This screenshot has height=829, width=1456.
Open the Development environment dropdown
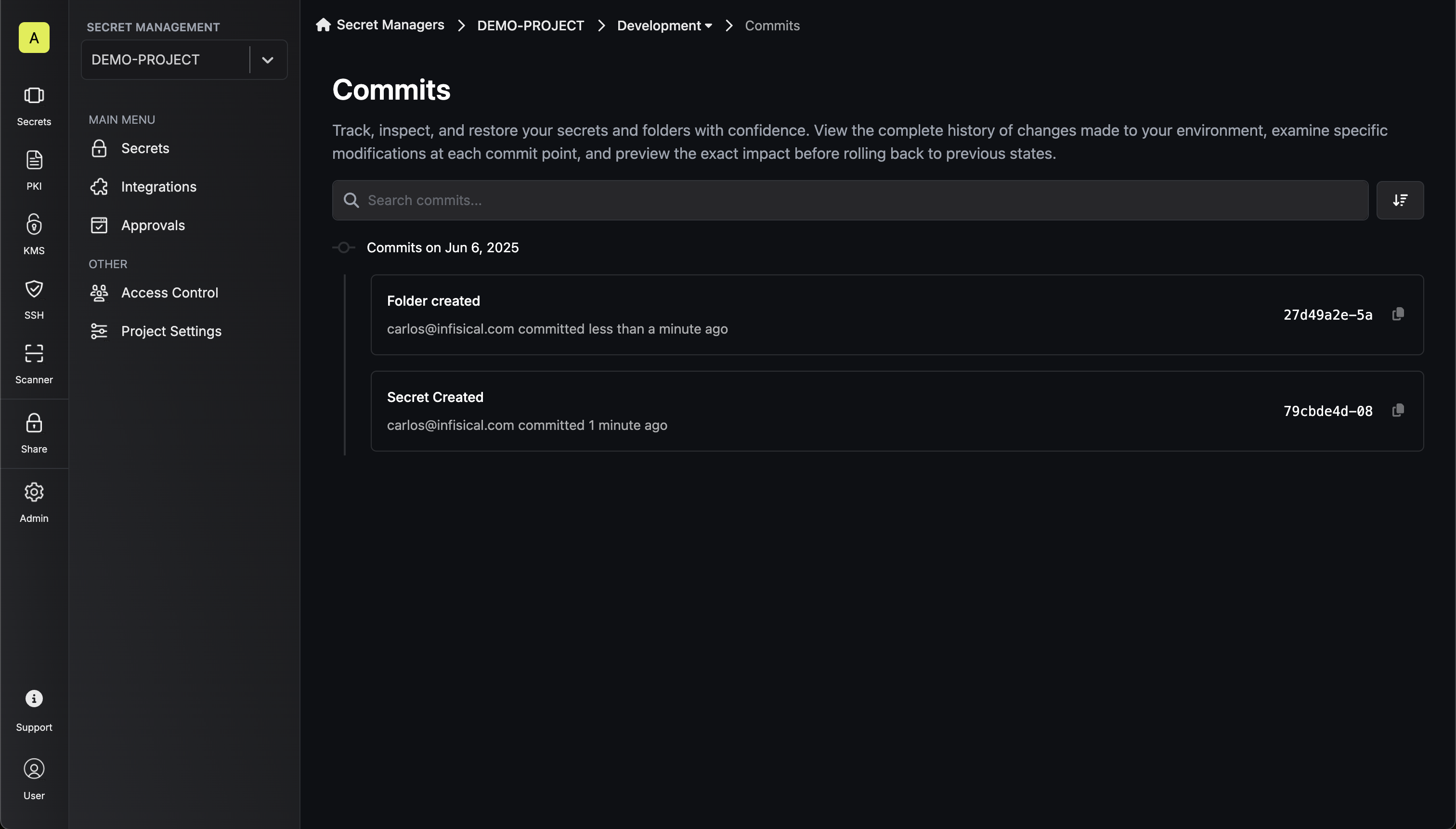tap(664, 26)
